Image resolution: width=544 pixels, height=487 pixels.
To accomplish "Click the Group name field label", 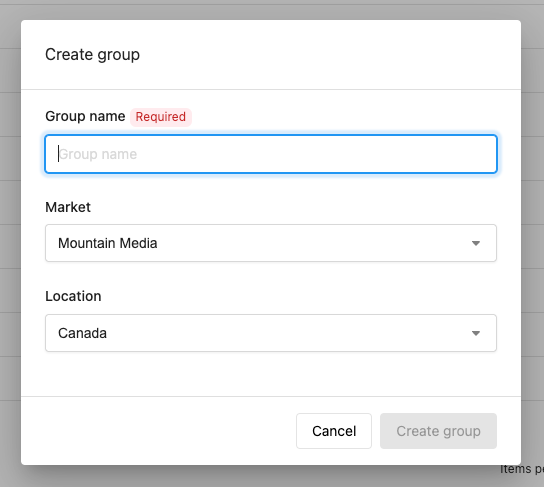I will [85, 116].
